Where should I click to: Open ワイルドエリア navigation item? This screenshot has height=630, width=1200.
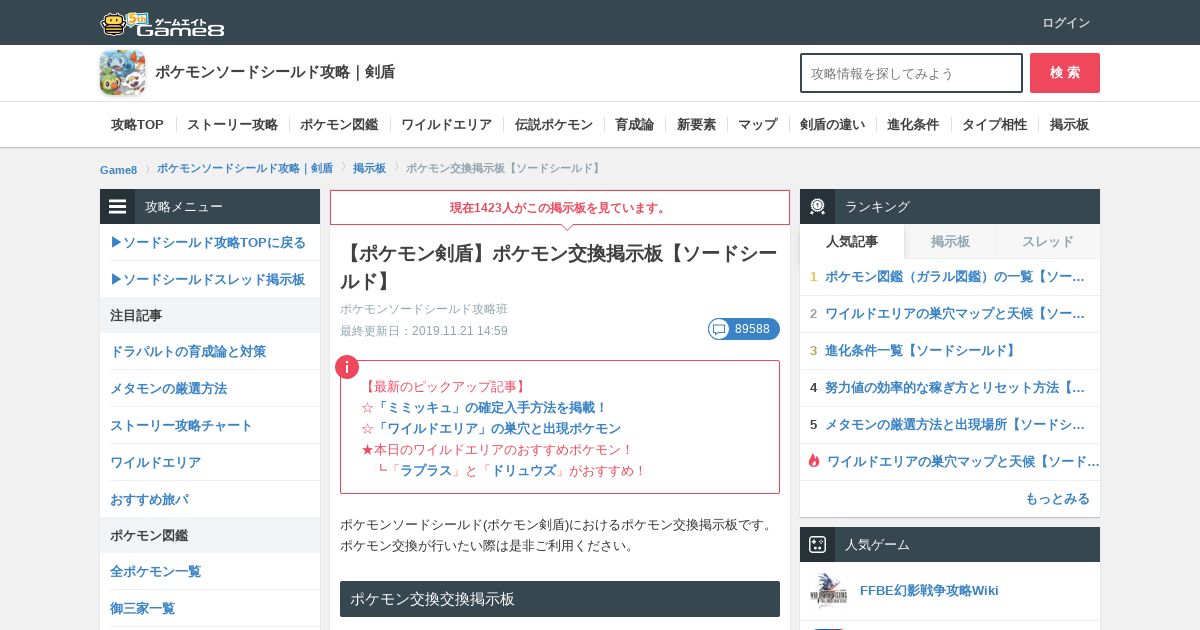[x=446, y=125]
